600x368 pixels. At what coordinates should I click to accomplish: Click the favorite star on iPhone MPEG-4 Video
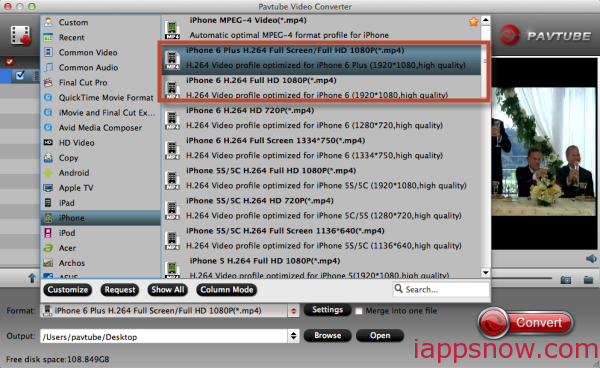click(x=474, y=22)
